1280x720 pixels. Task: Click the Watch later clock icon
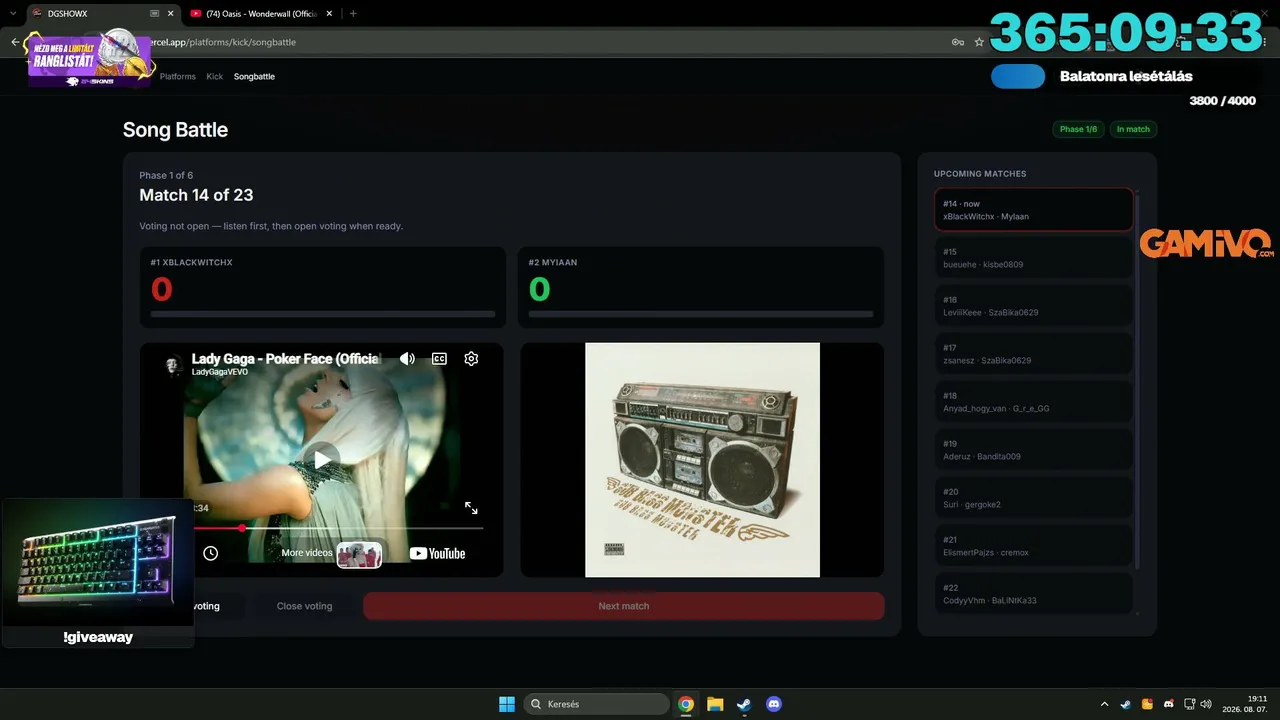tap(210, 553)
